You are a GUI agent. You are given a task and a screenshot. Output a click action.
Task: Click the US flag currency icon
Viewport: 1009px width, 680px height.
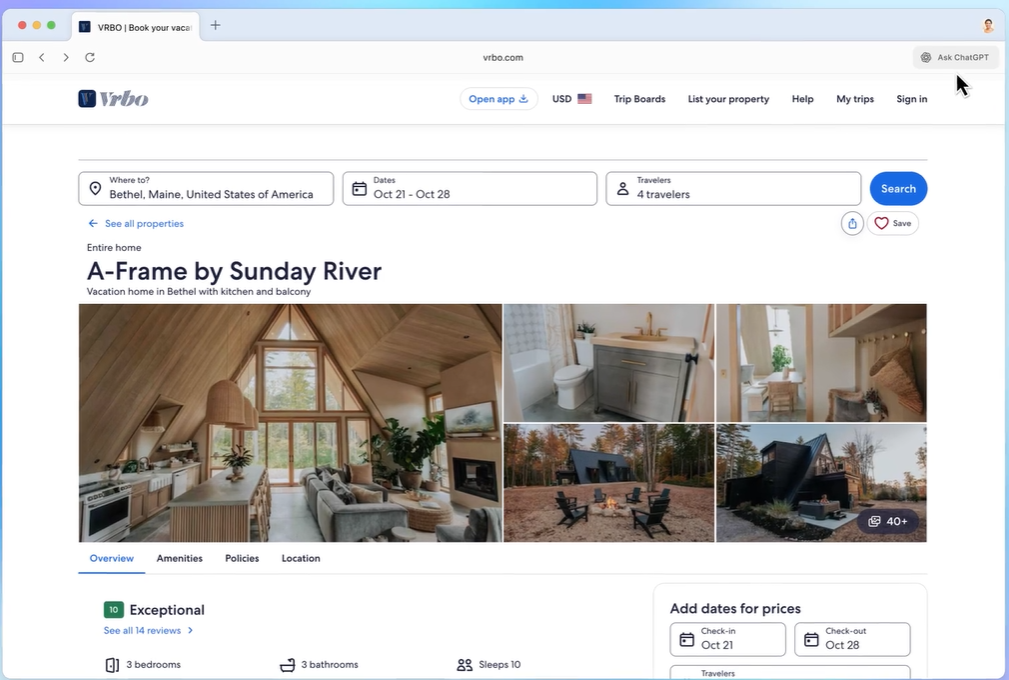pos(584,98)
